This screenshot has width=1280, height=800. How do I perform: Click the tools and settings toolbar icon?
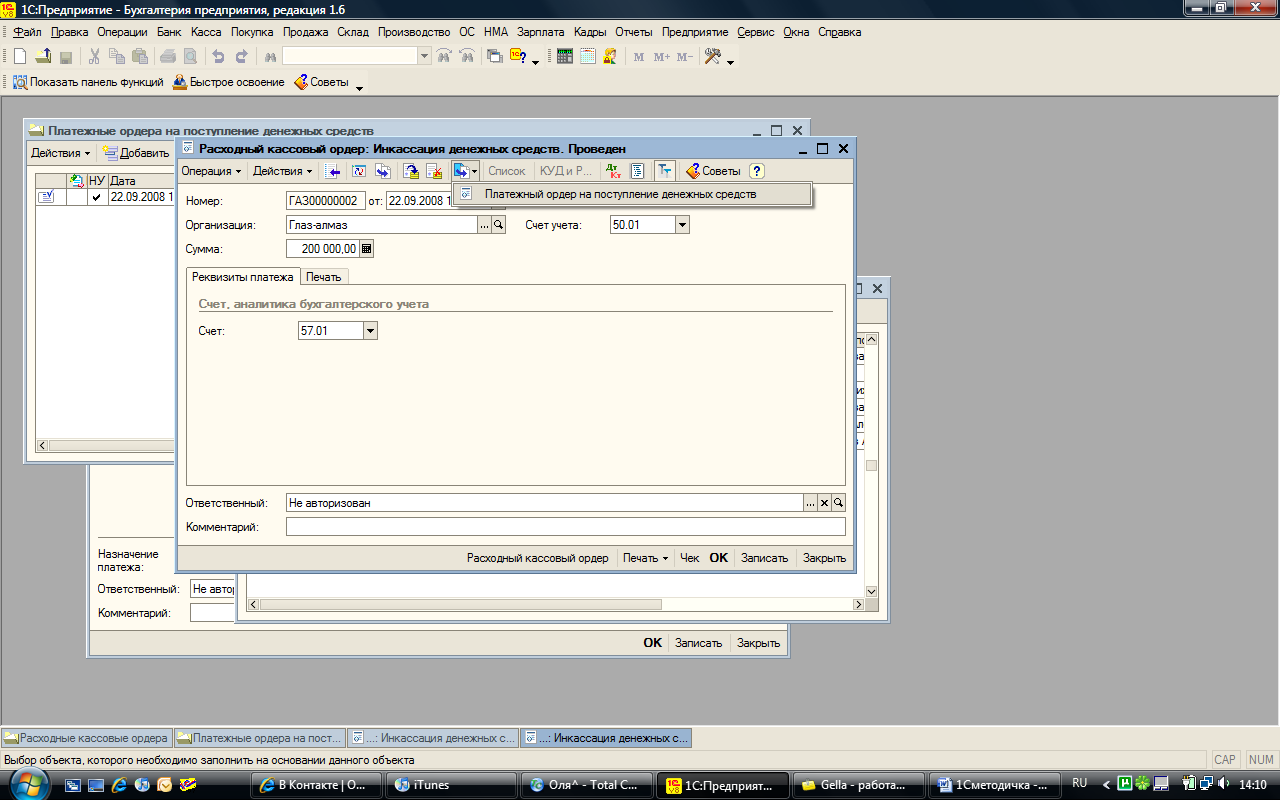[713, 57]
